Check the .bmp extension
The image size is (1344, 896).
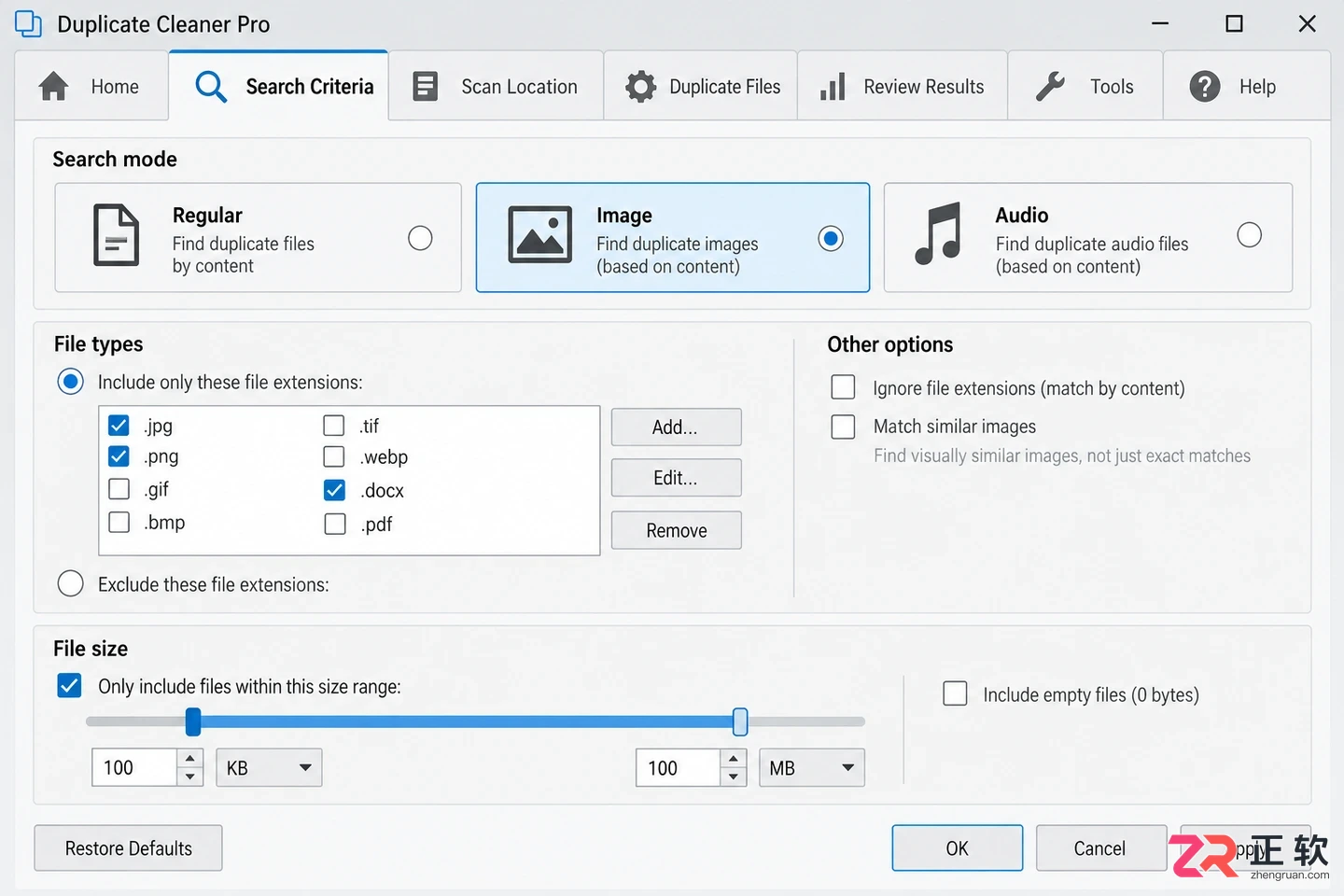pos(119,522)
